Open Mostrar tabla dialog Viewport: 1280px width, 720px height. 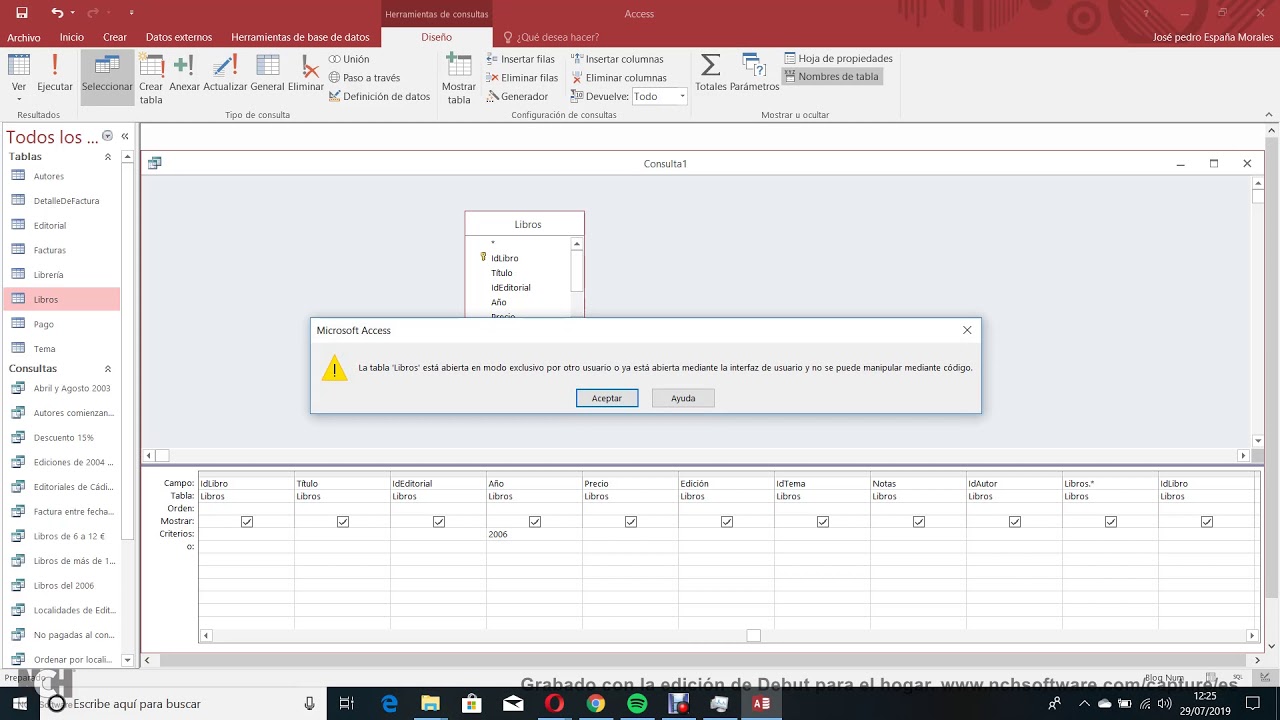459,78
